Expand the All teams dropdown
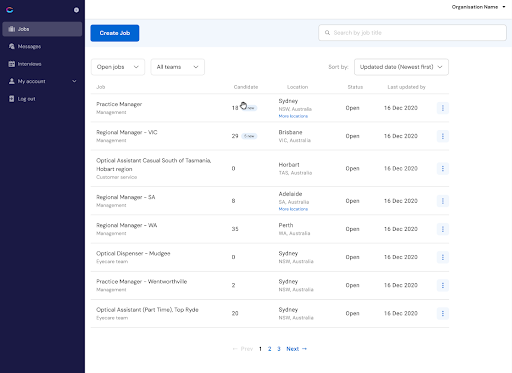The width and height of the screenshot is (512, 373). point(177,67)
